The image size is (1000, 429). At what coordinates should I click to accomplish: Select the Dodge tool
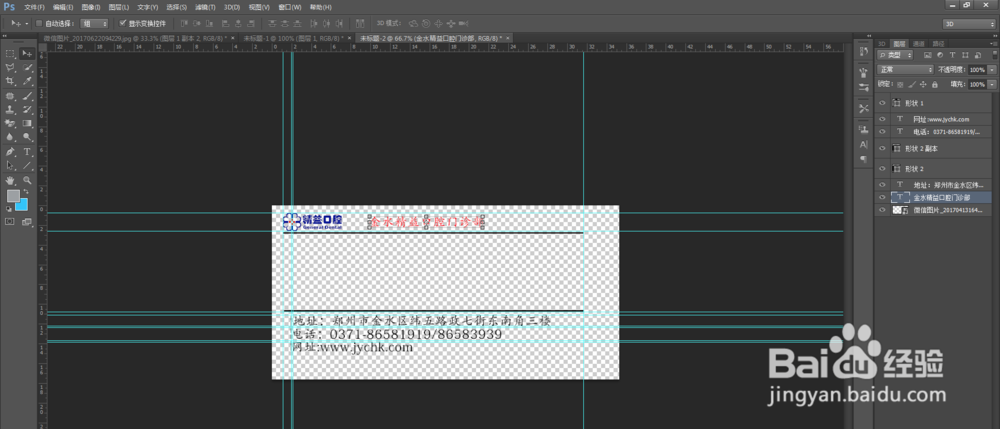(x=27, y=136)
